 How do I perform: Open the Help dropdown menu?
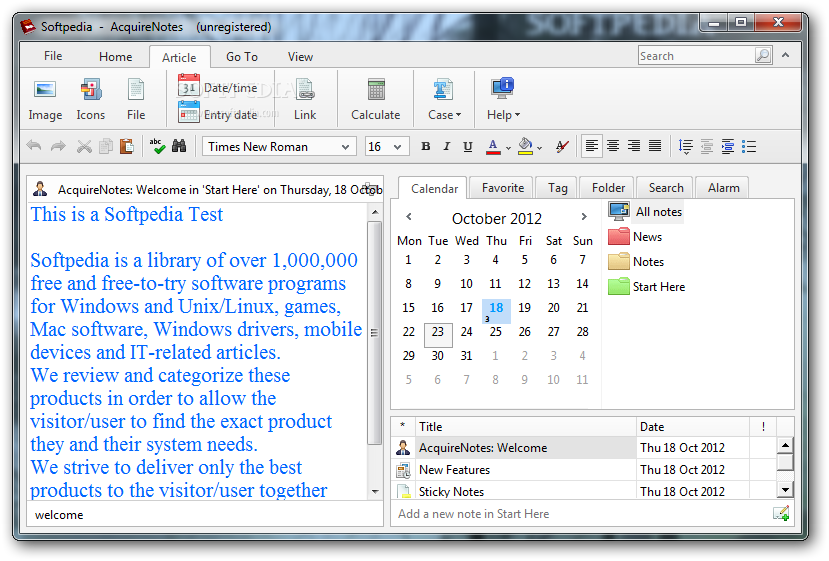(503, 99)
